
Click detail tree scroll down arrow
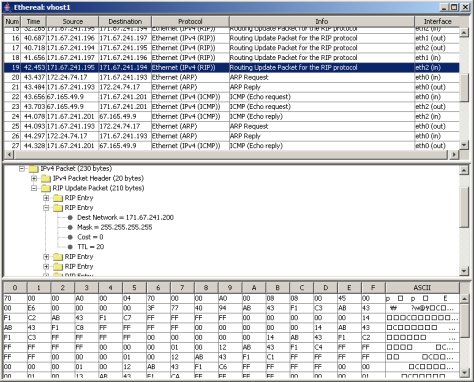point(464,271)
